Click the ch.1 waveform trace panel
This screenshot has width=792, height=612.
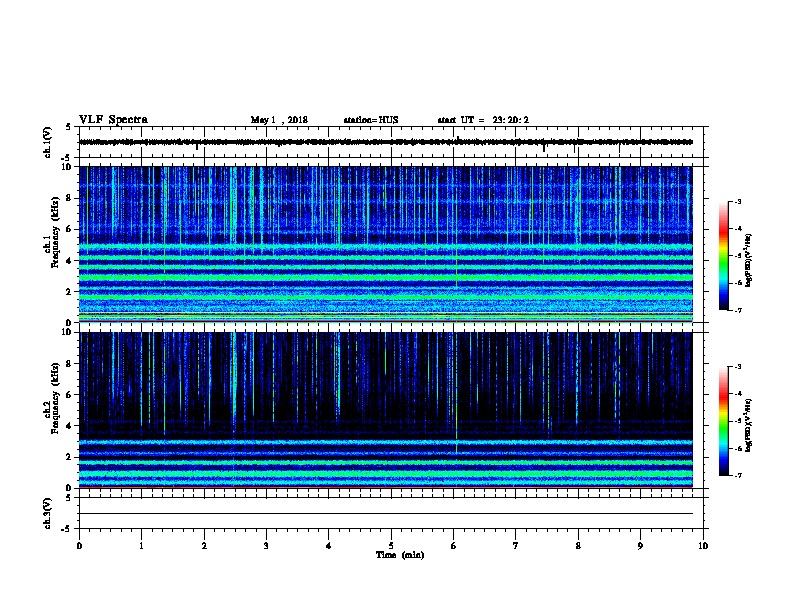click(x=391, y=142)
